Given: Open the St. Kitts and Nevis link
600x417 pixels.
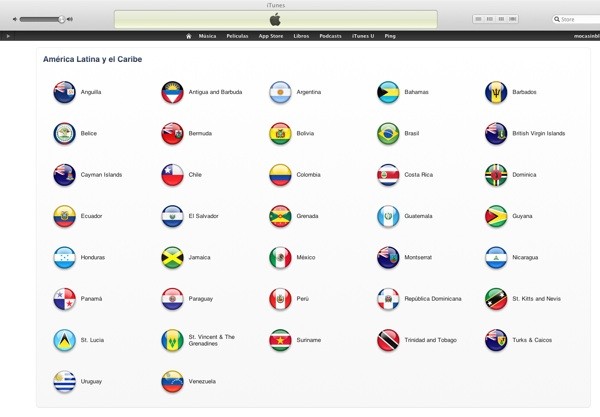Looking at the screenshot, I should click(x=536, y=299).
